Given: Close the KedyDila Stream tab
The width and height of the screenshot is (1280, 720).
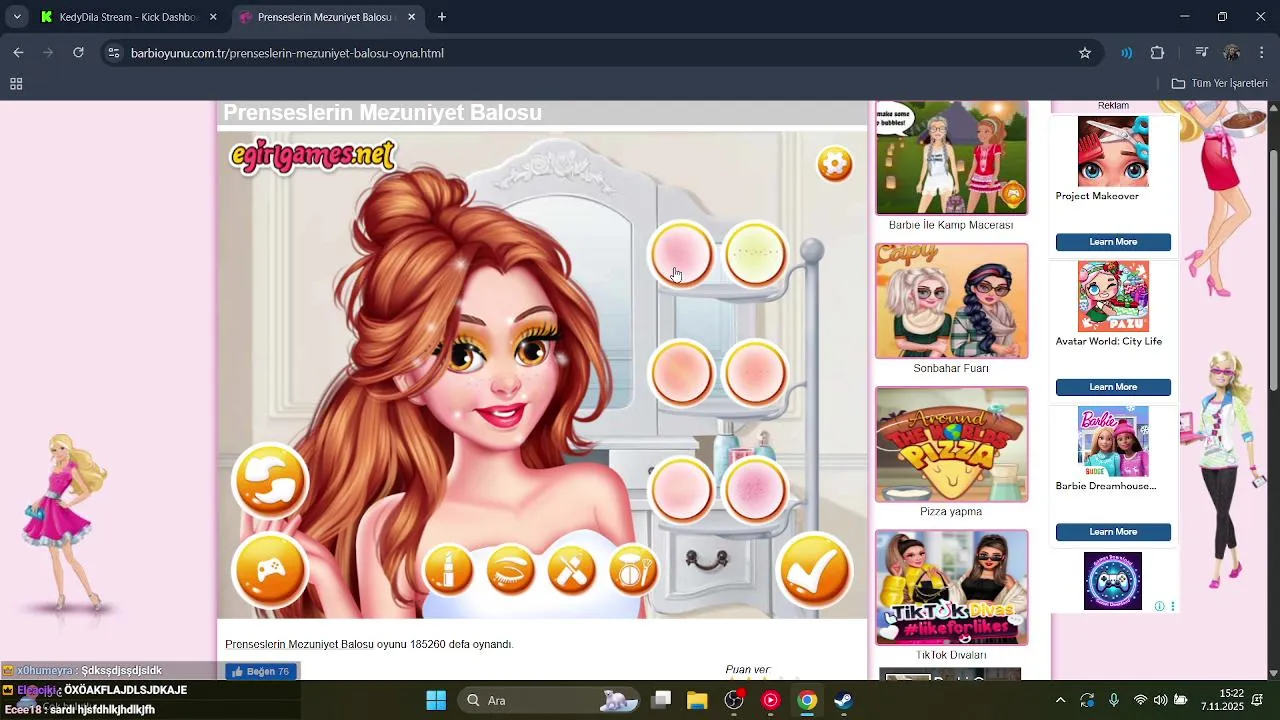Looking at the screenshot, I should point(213,17).
